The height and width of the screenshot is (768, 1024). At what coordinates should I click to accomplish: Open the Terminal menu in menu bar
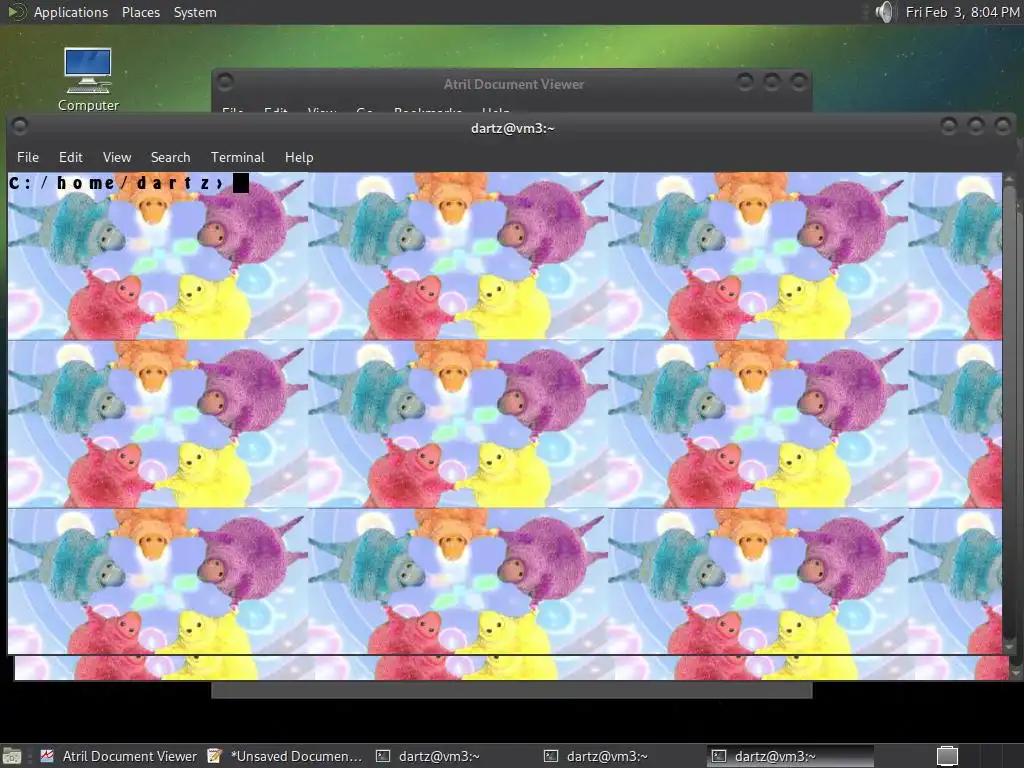click(x=238, y=157)
